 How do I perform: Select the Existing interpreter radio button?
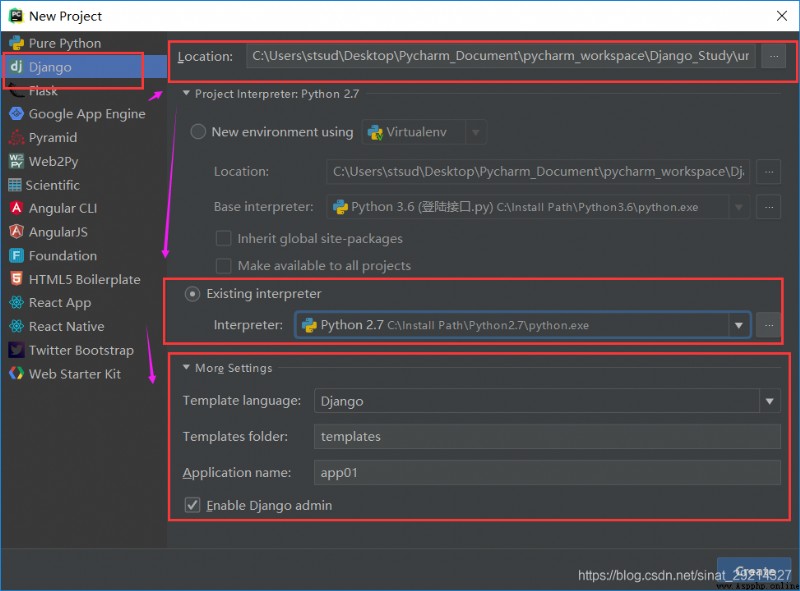[192, 294]
